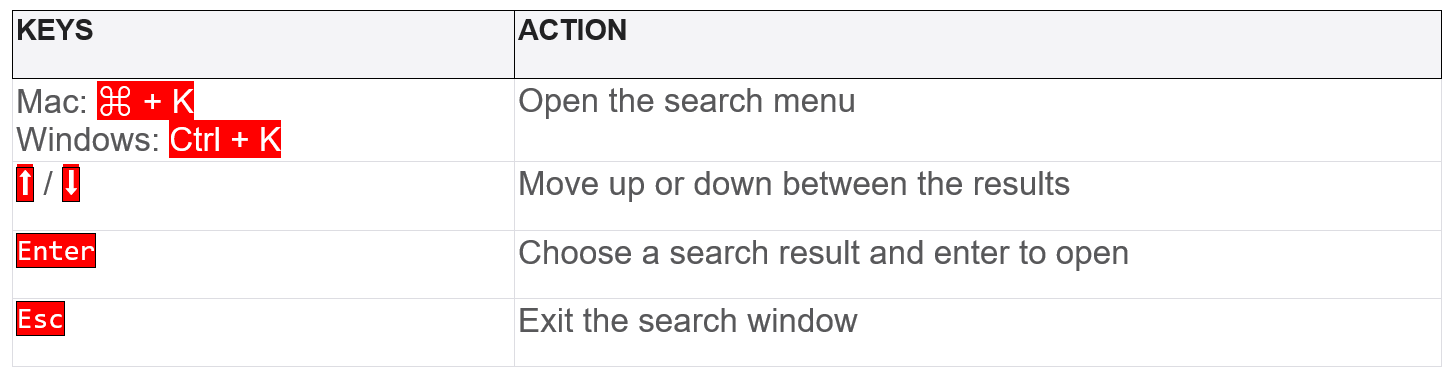Click the empty area beside the Esc badge
Screen dimensions: 1452x375
click(290, 332)
